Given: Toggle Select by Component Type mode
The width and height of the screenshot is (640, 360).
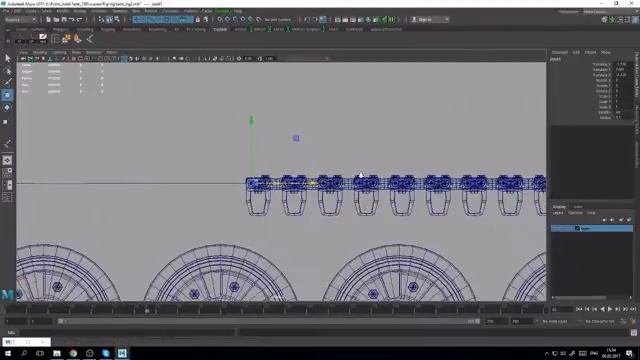Looking at the screenshot, I should (117, 20).
